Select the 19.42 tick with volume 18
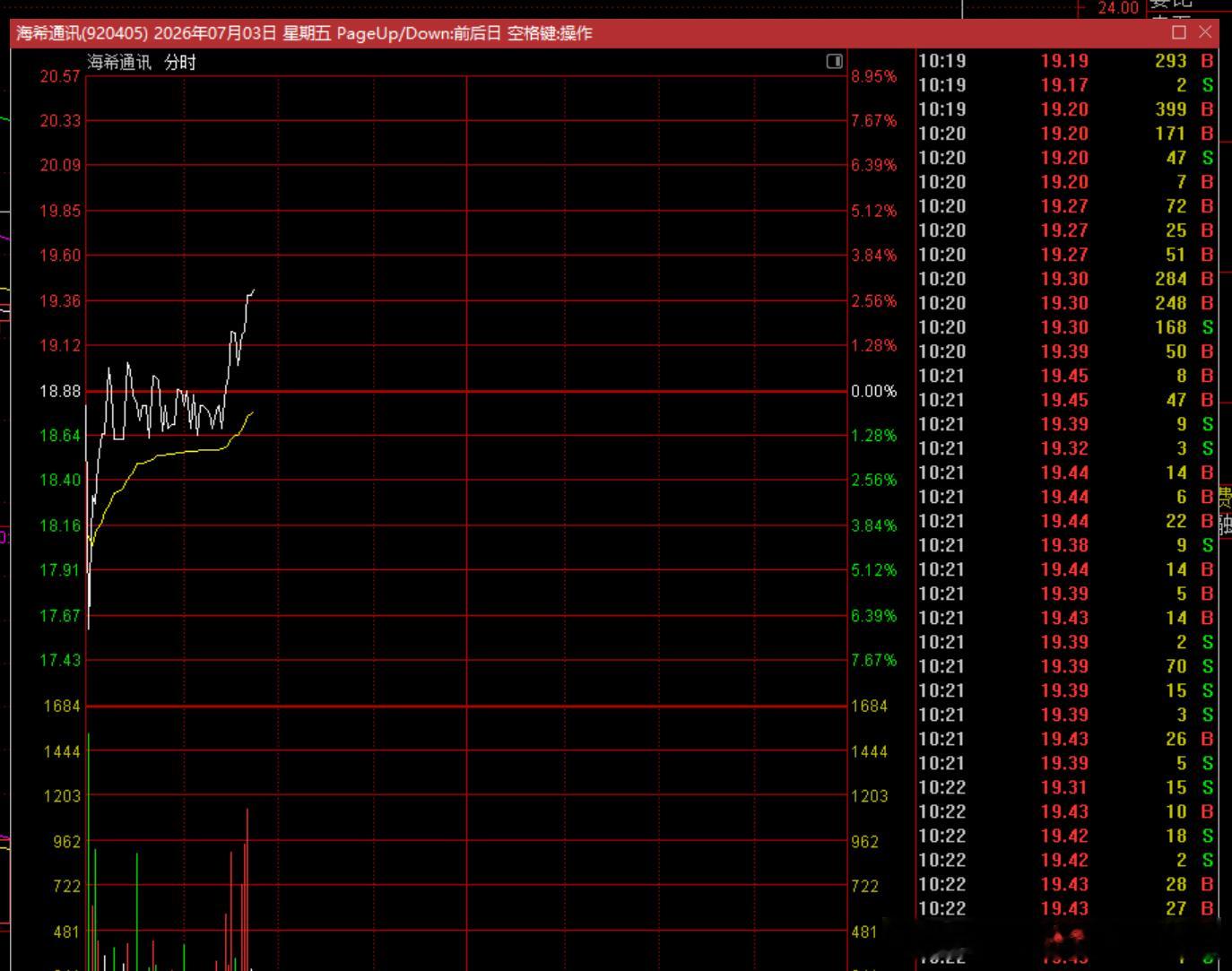The width and height of the screenshot is (1232, 971). coord(1066,836)
